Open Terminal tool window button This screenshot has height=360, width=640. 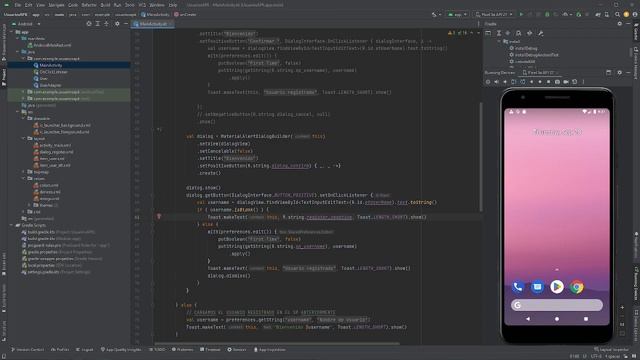211,350
